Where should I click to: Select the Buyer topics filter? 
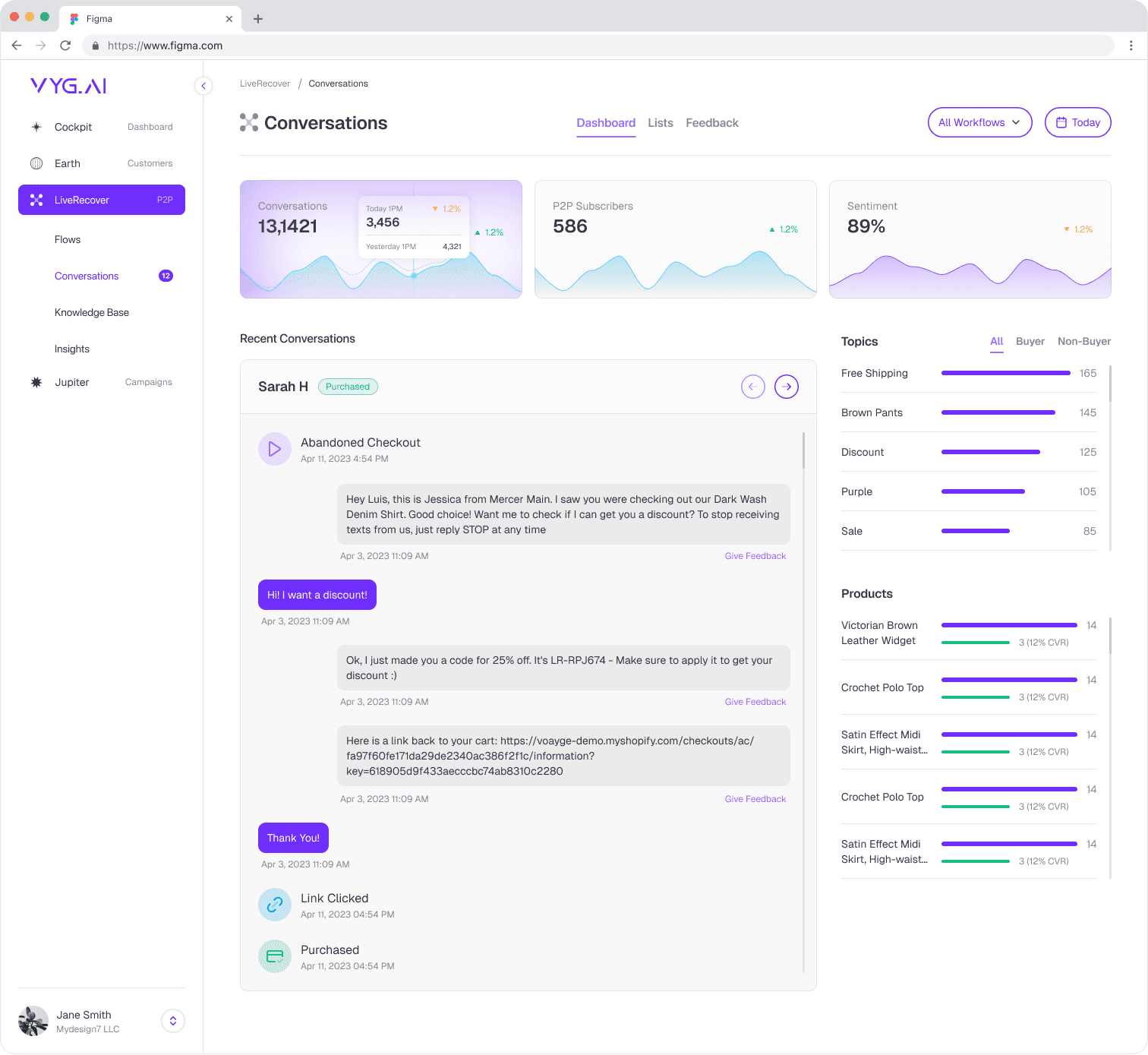[1030, 341]
